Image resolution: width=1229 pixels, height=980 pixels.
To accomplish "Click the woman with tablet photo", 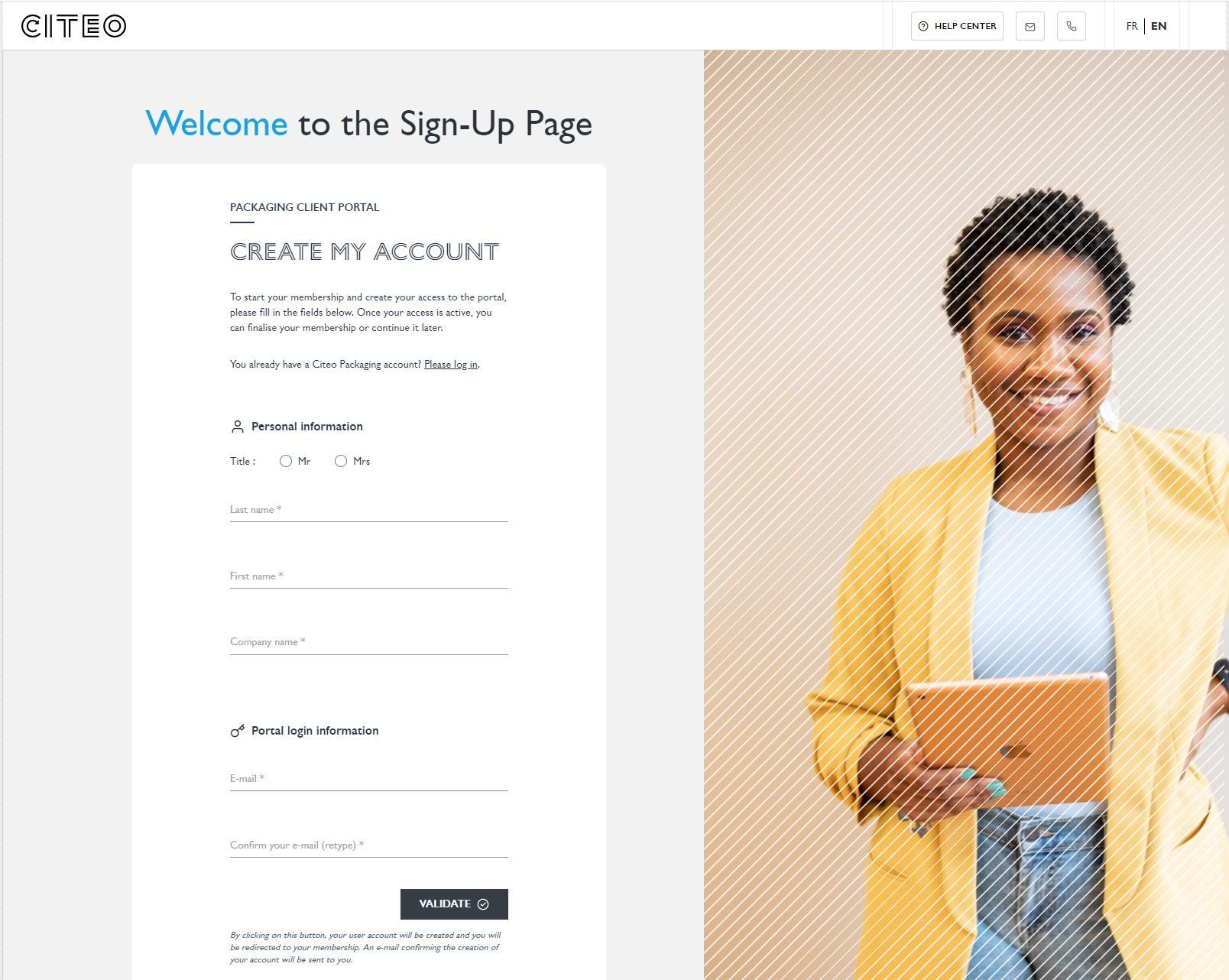I will click(x=966, y=515).
